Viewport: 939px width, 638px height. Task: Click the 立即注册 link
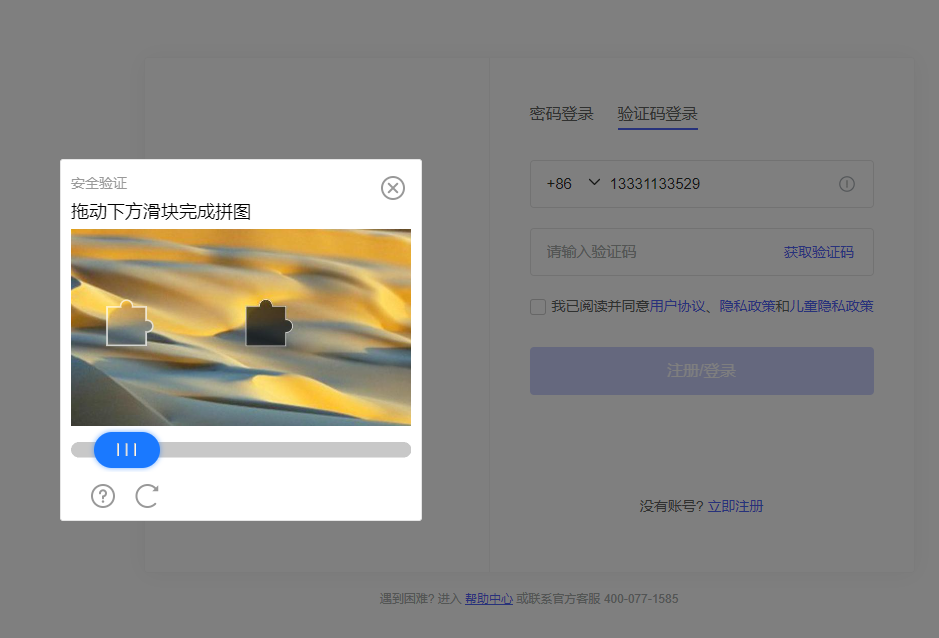(x=735, y=506)
